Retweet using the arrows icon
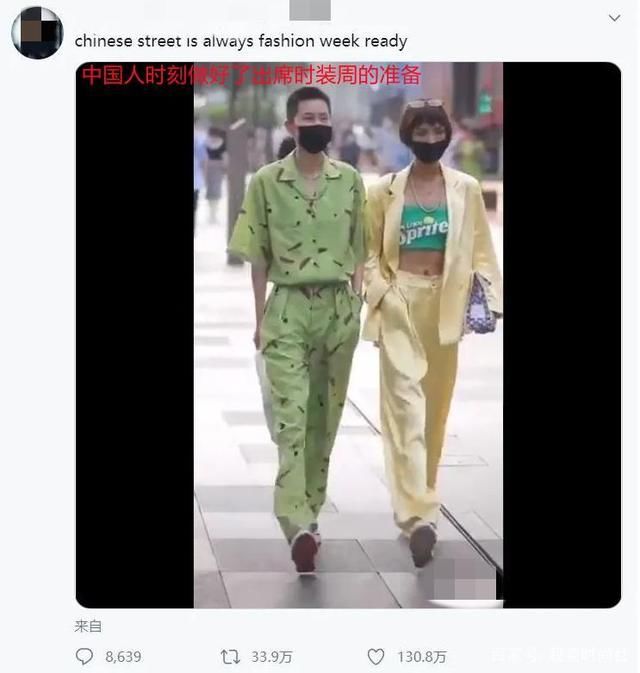The height and width of the screenshot is (673, 640). click(230, 657)
